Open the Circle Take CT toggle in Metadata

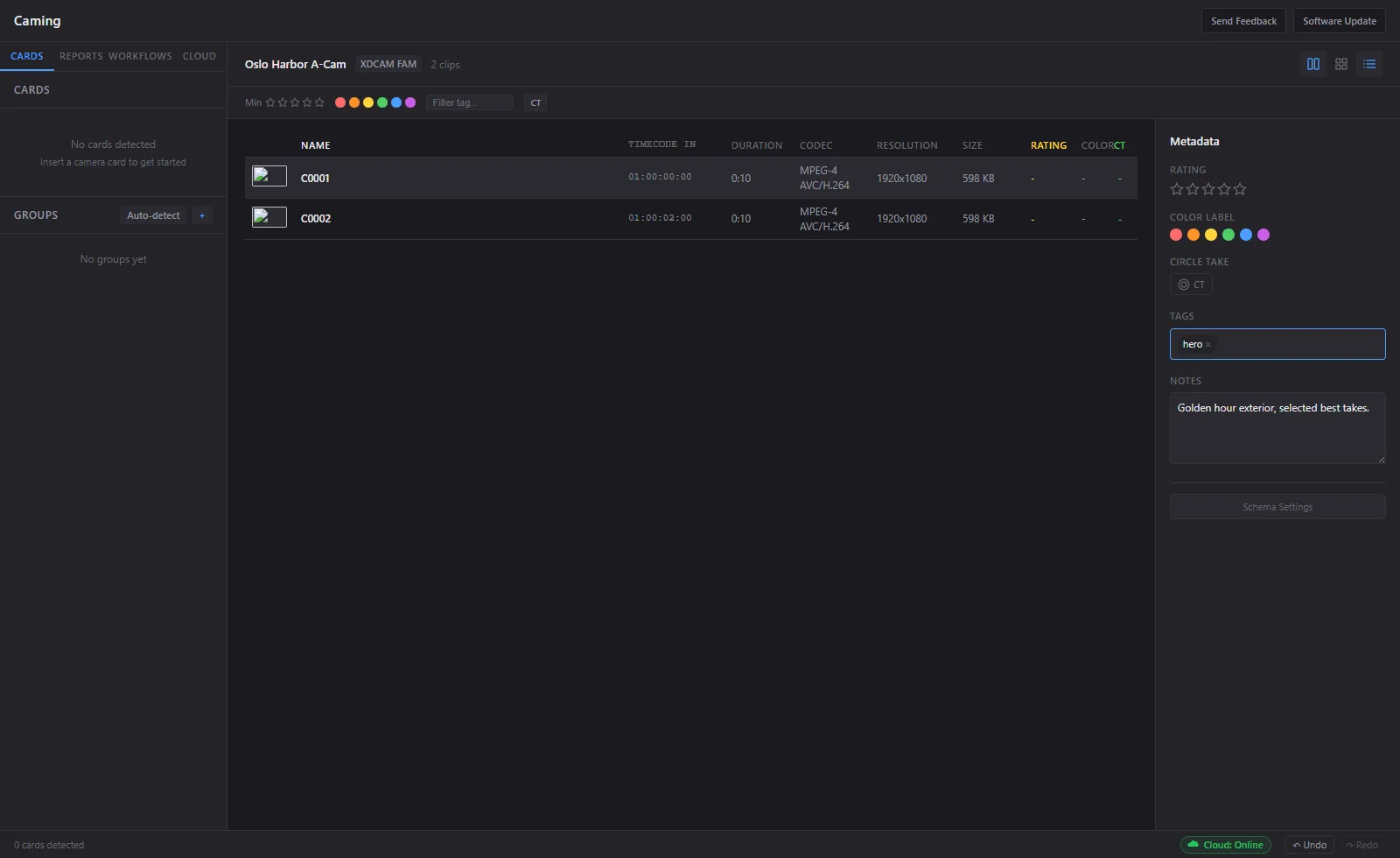coord(1191,285)
